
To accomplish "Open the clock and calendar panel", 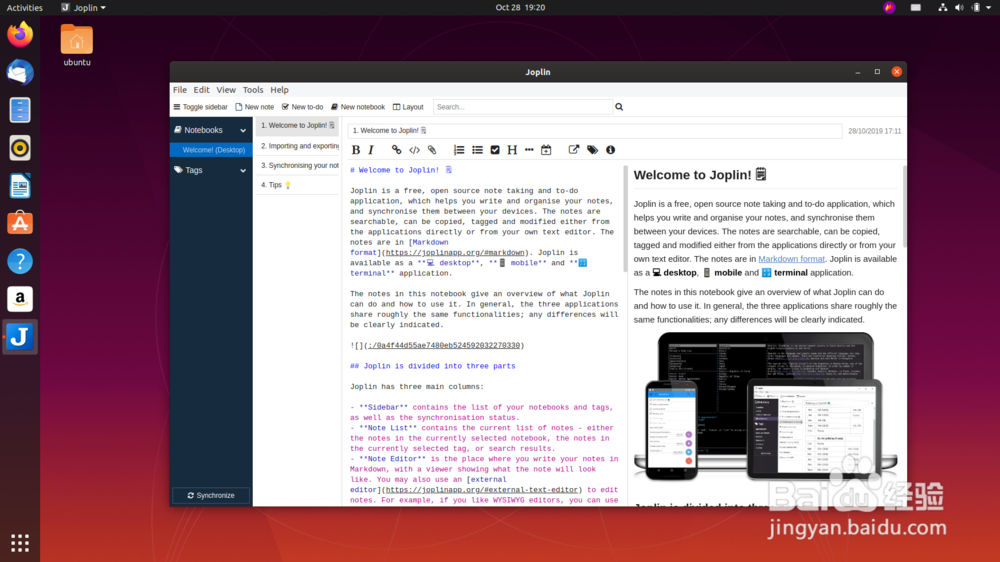I will tap(520, 8).
